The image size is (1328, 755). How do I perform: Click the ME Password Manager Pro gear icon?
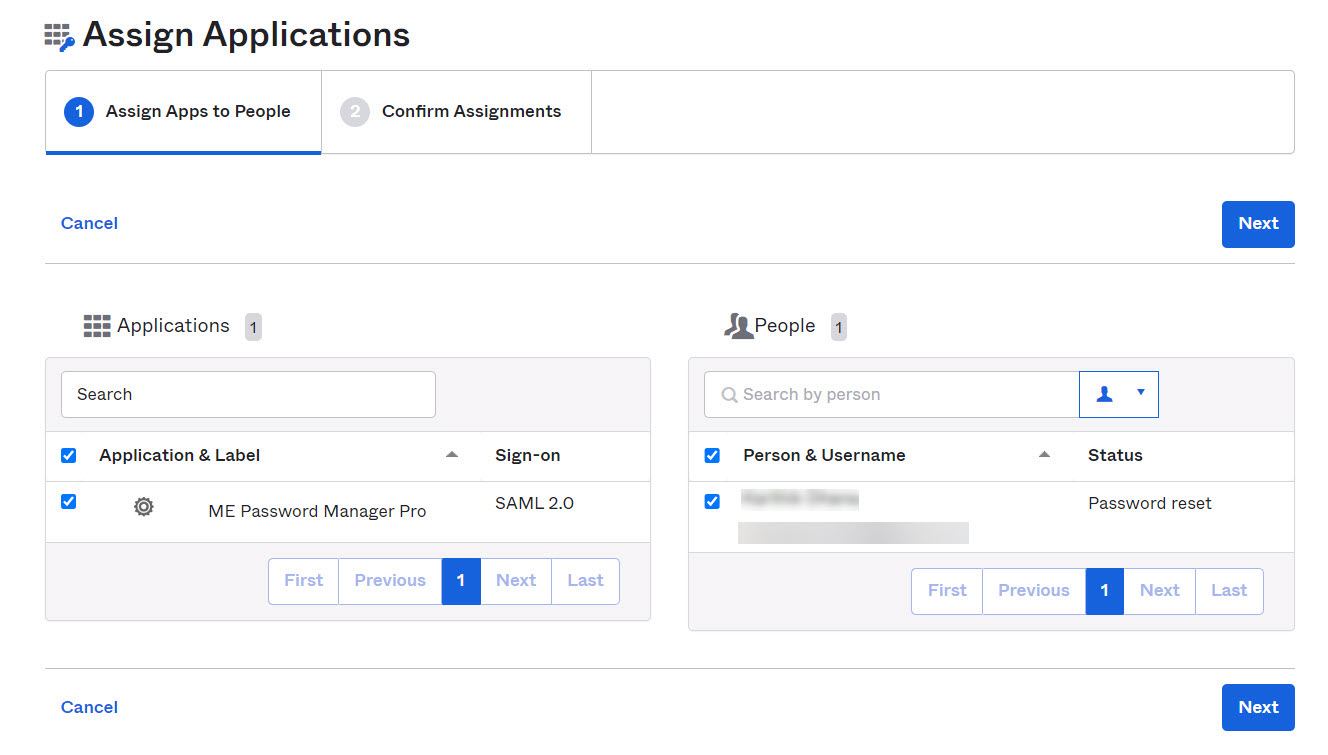(x=144, y=507)
